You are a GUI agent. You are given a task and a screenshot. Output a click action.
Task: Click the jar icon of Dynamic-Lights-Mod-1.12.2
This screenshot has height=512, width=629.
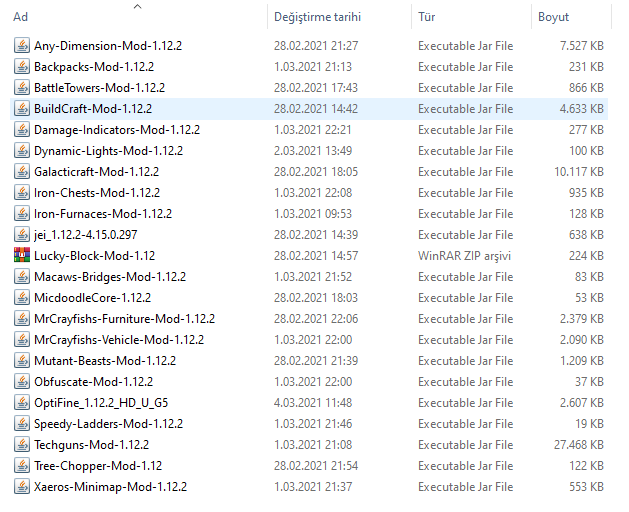tap(22, 150)
